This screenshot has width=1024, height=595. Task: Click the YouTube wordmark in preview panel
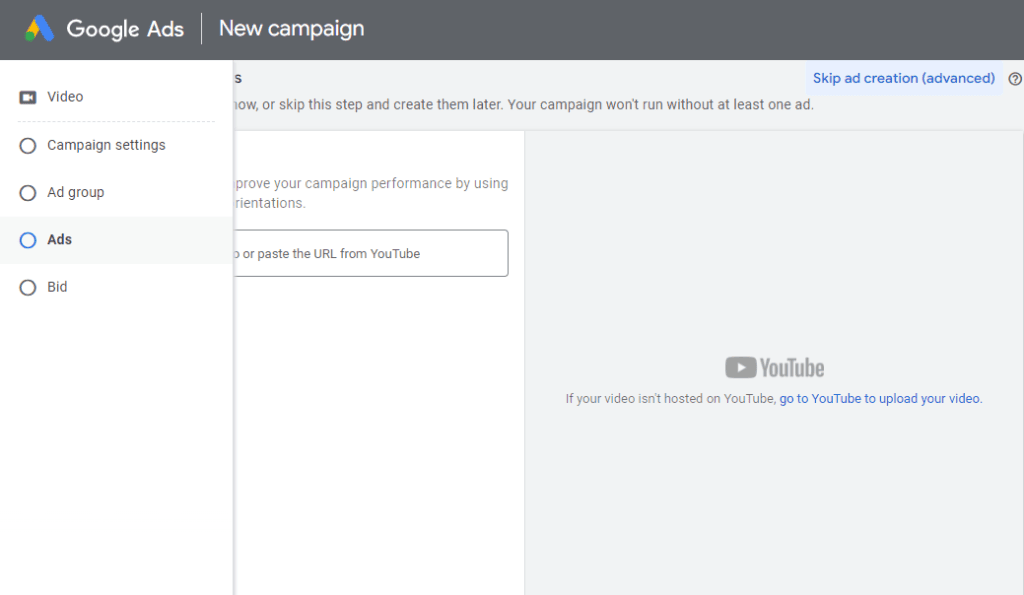coord(792,368)
